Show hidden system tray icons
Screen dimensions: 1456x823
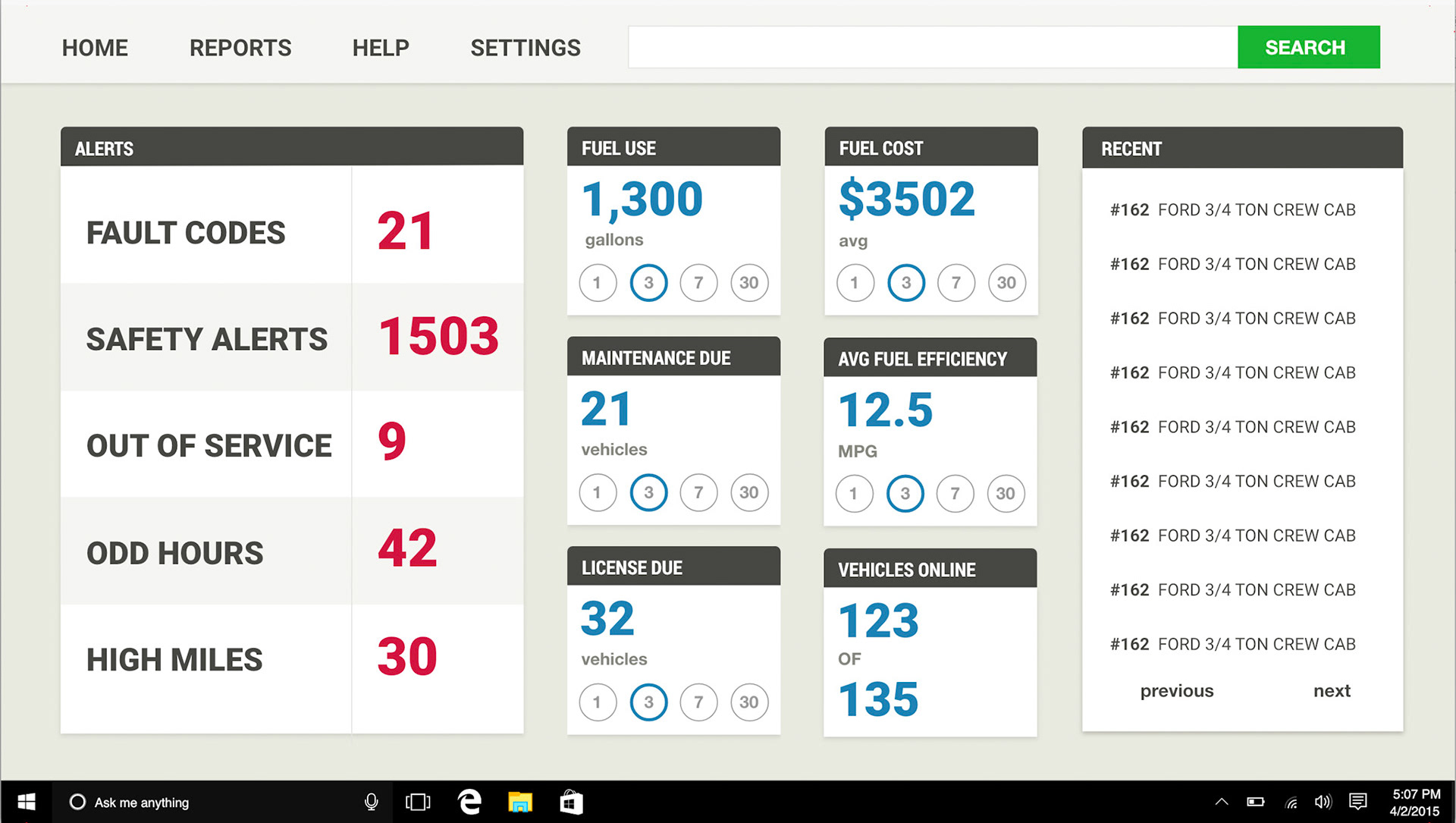pyautogui.click(x=1221, y=802)
